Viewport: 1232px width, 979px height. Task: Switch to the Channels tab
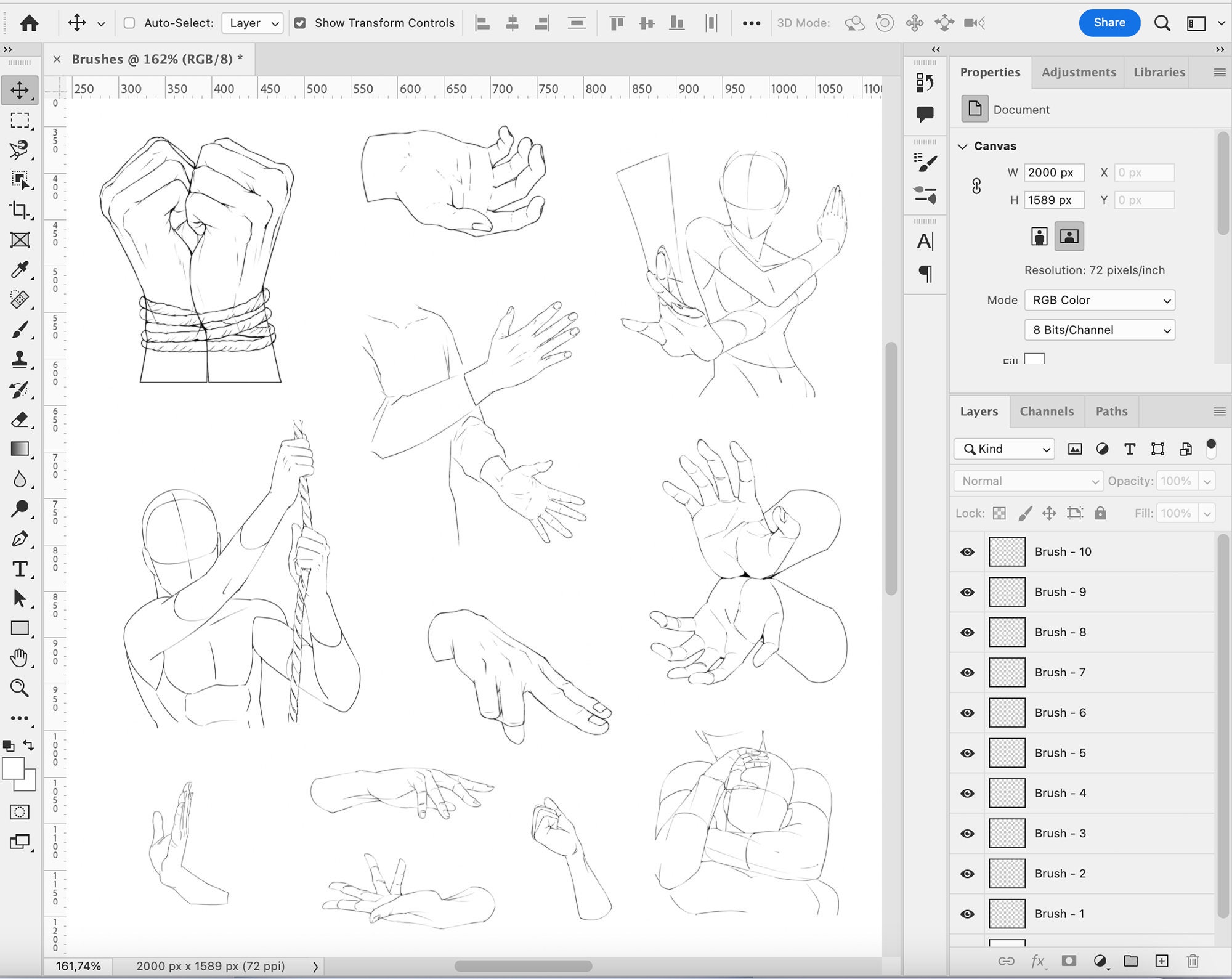pos(1047,411)
